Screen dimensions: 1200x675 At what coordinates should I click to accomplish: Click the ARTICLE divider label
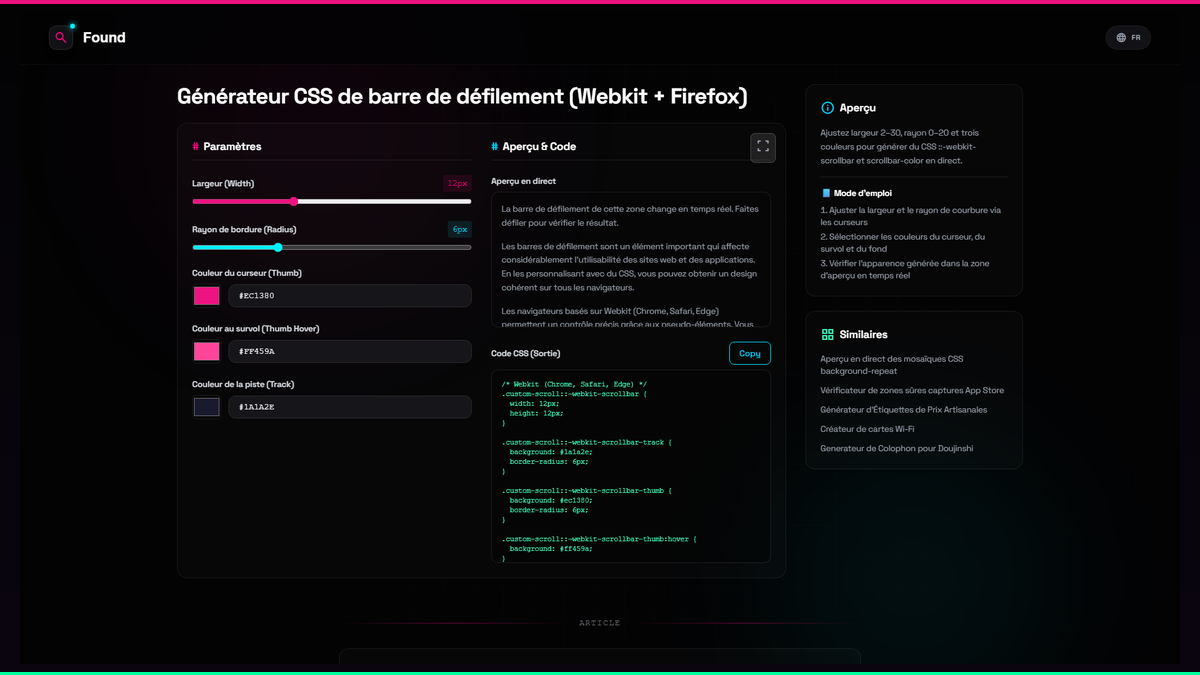click(600, 623)
